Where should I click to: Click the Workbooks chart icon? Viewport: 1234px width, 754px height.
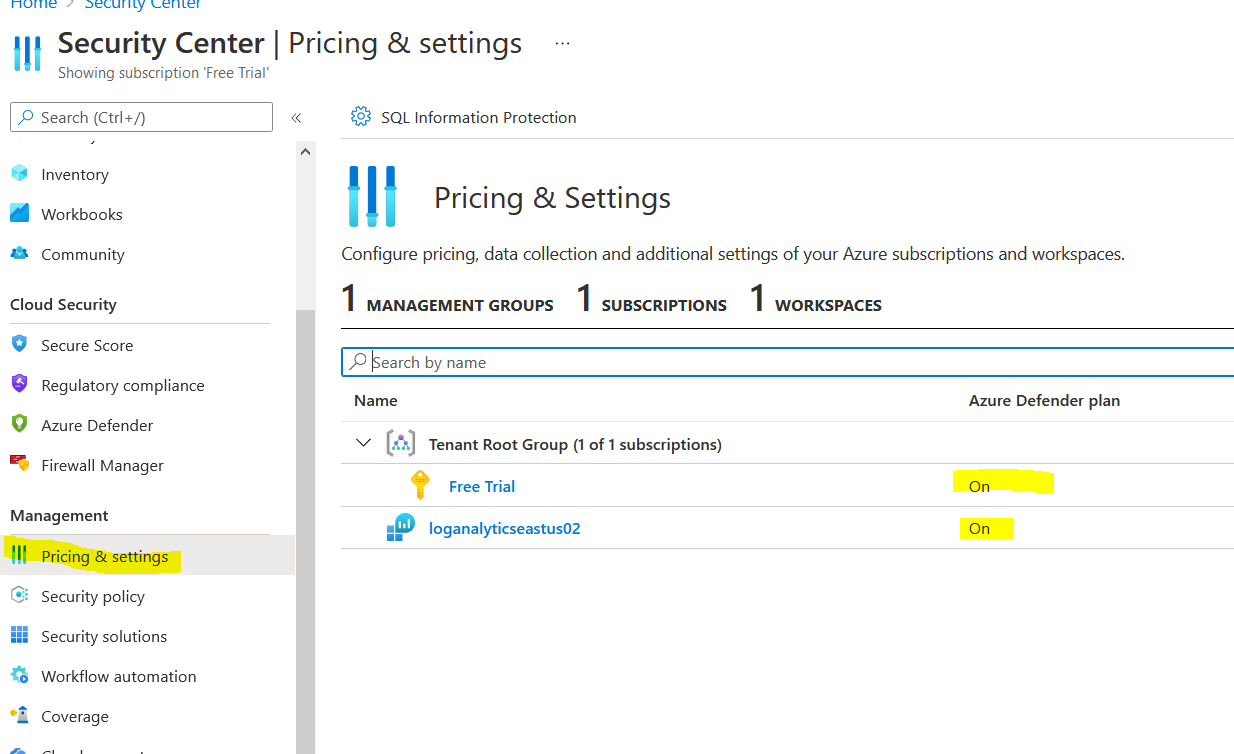(19, 214)
